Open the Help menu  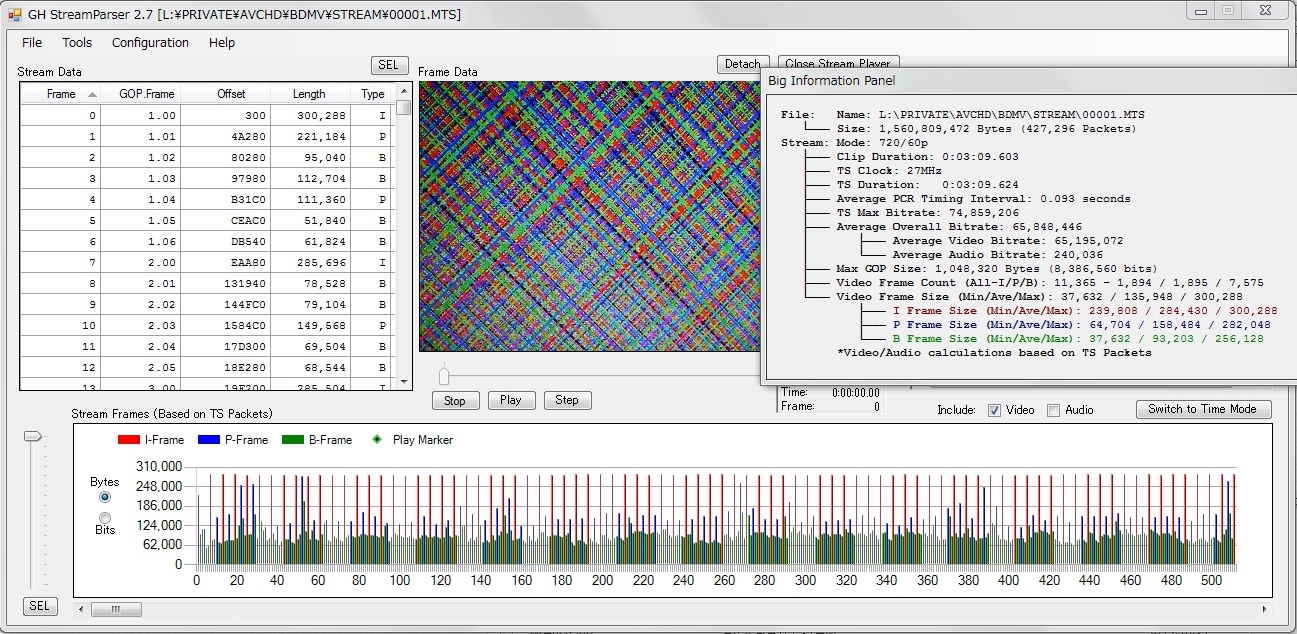(x=222, y=43)
